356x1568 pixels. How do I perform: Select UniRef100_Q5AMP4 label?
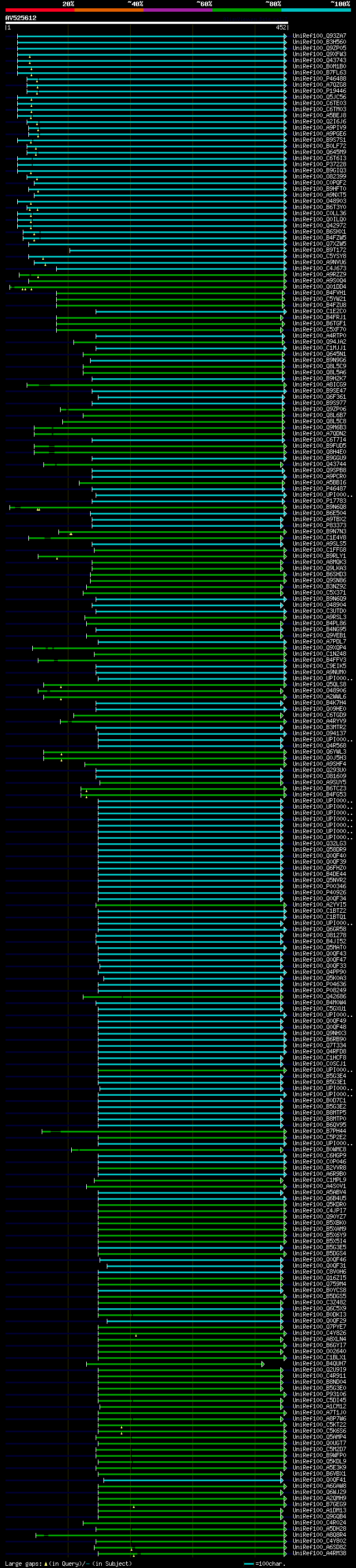click(x=319, y=1437)
